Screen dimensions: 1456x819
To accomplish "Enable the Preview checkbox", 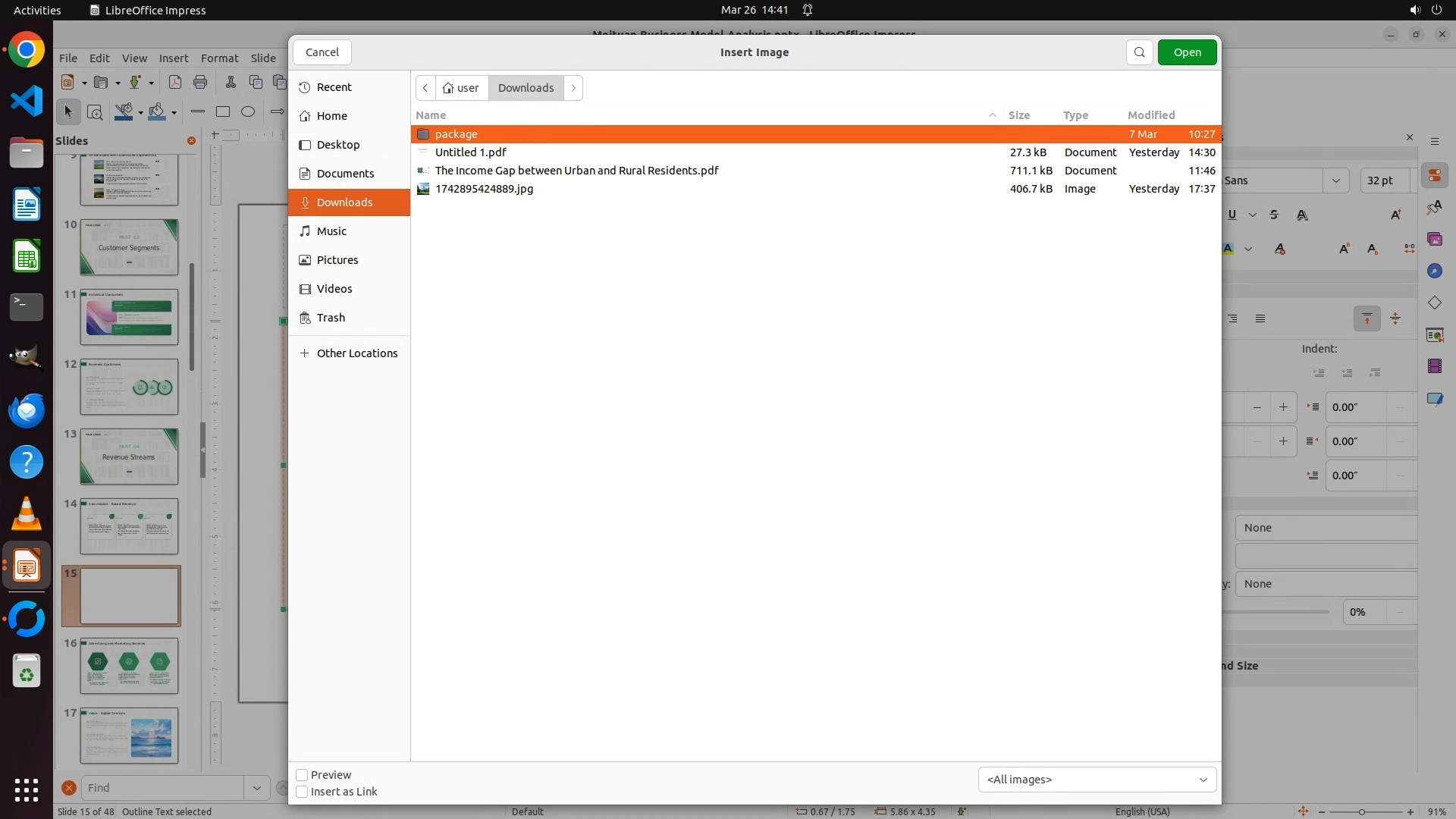I will pos(302,775).
